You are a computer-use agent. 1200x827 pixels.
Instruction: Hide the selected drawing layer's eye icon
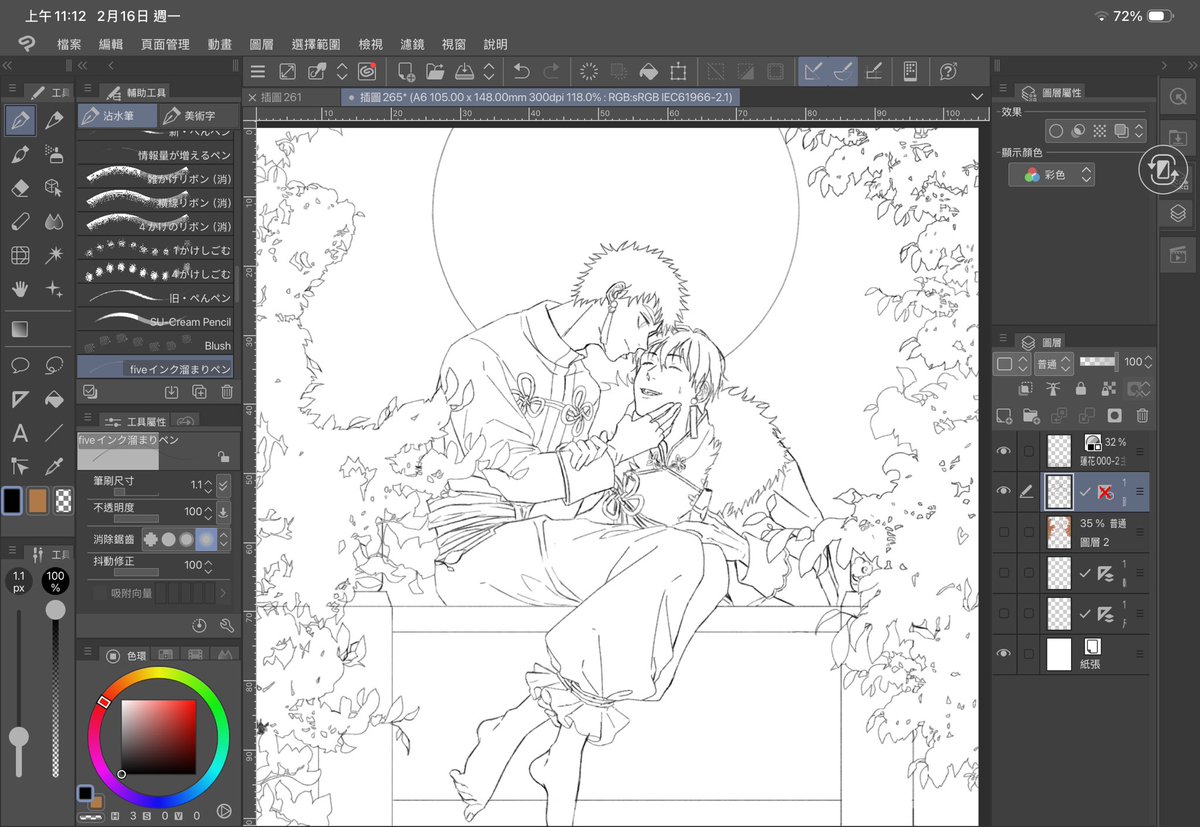1004,491
